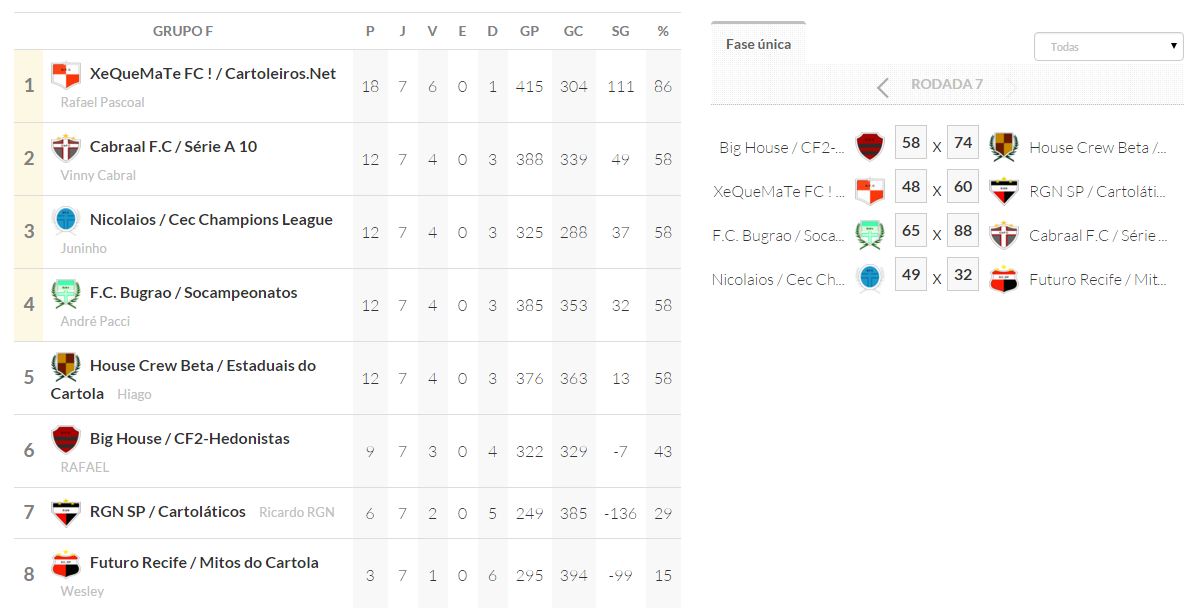Go to next rodada with right chevron
The height and width of the screenshot is (608, 1200).
[1012, 87]
